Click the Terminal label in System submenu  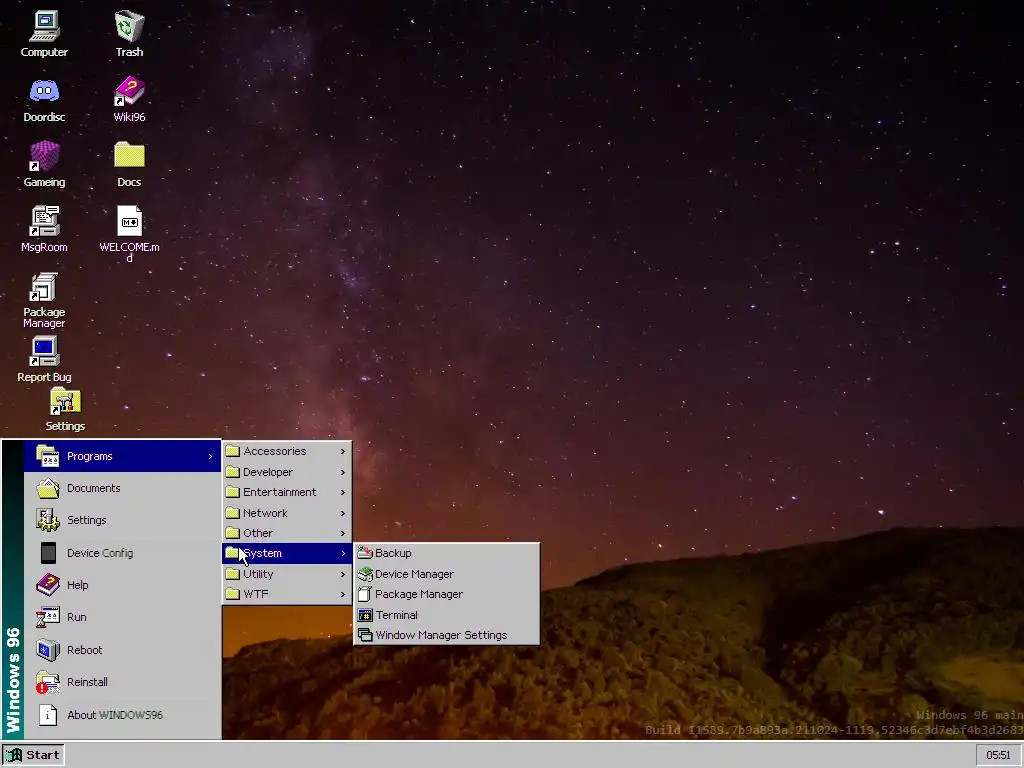396,615
